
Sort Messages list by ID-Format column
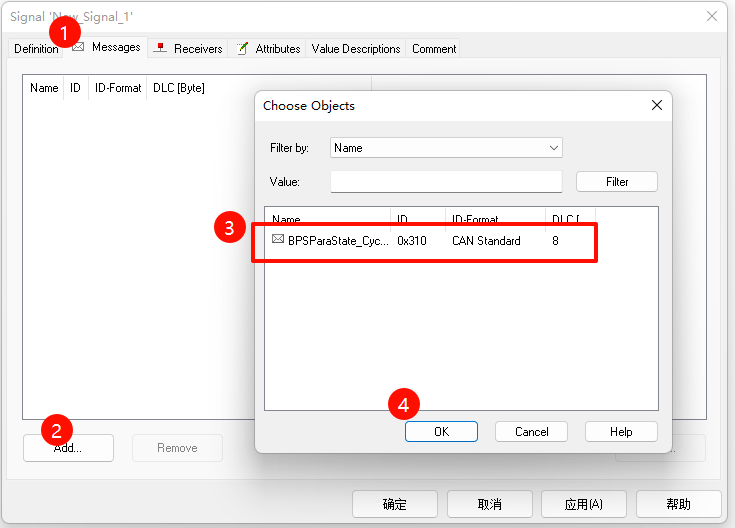point(118,88)
